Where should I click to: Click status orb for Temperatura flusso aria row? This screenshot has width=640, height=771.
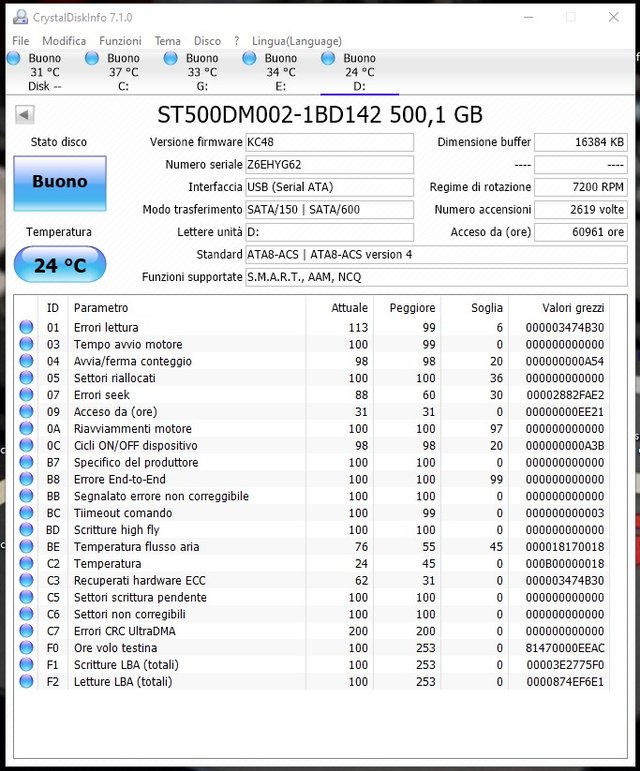[x=26, y=546]
